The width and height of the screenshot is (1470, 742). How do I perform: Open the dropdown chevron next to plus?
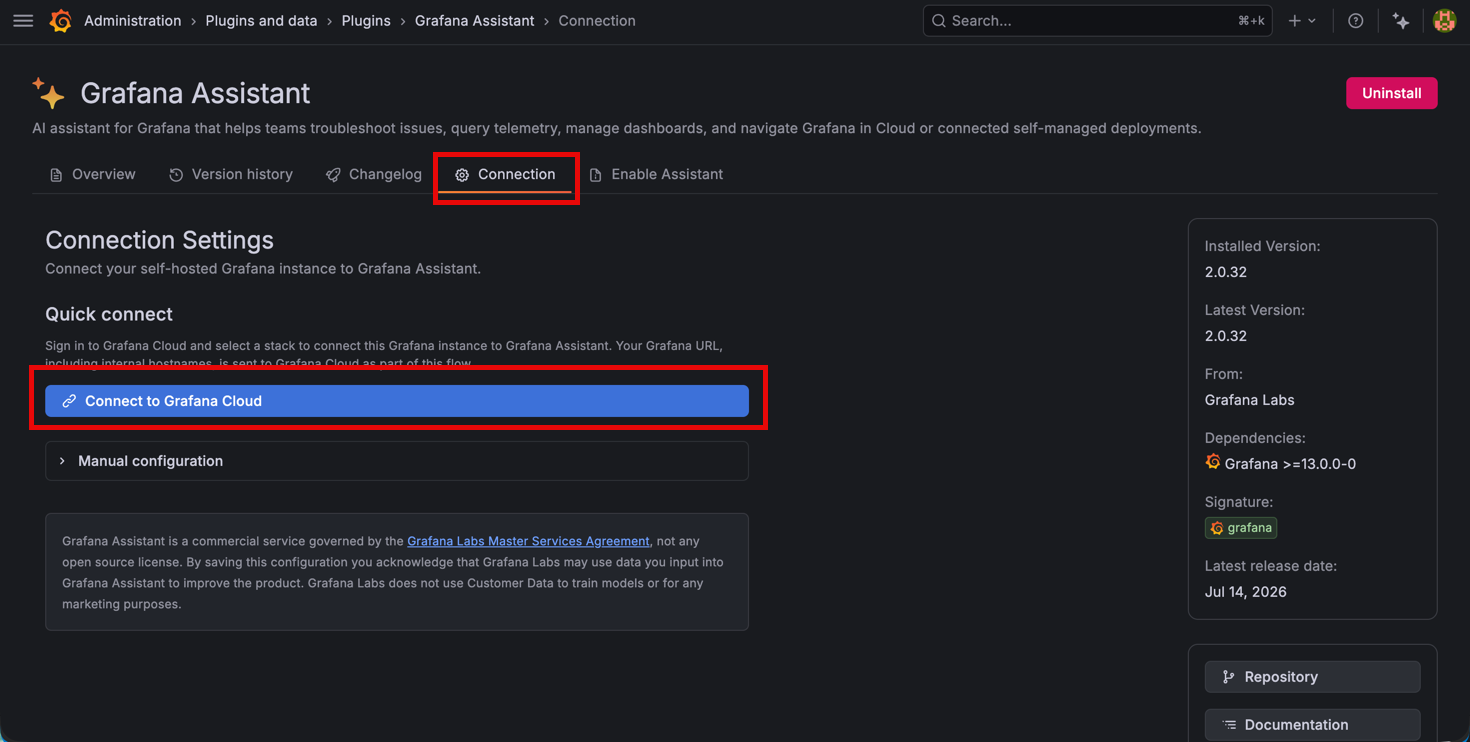[1312, 21]
